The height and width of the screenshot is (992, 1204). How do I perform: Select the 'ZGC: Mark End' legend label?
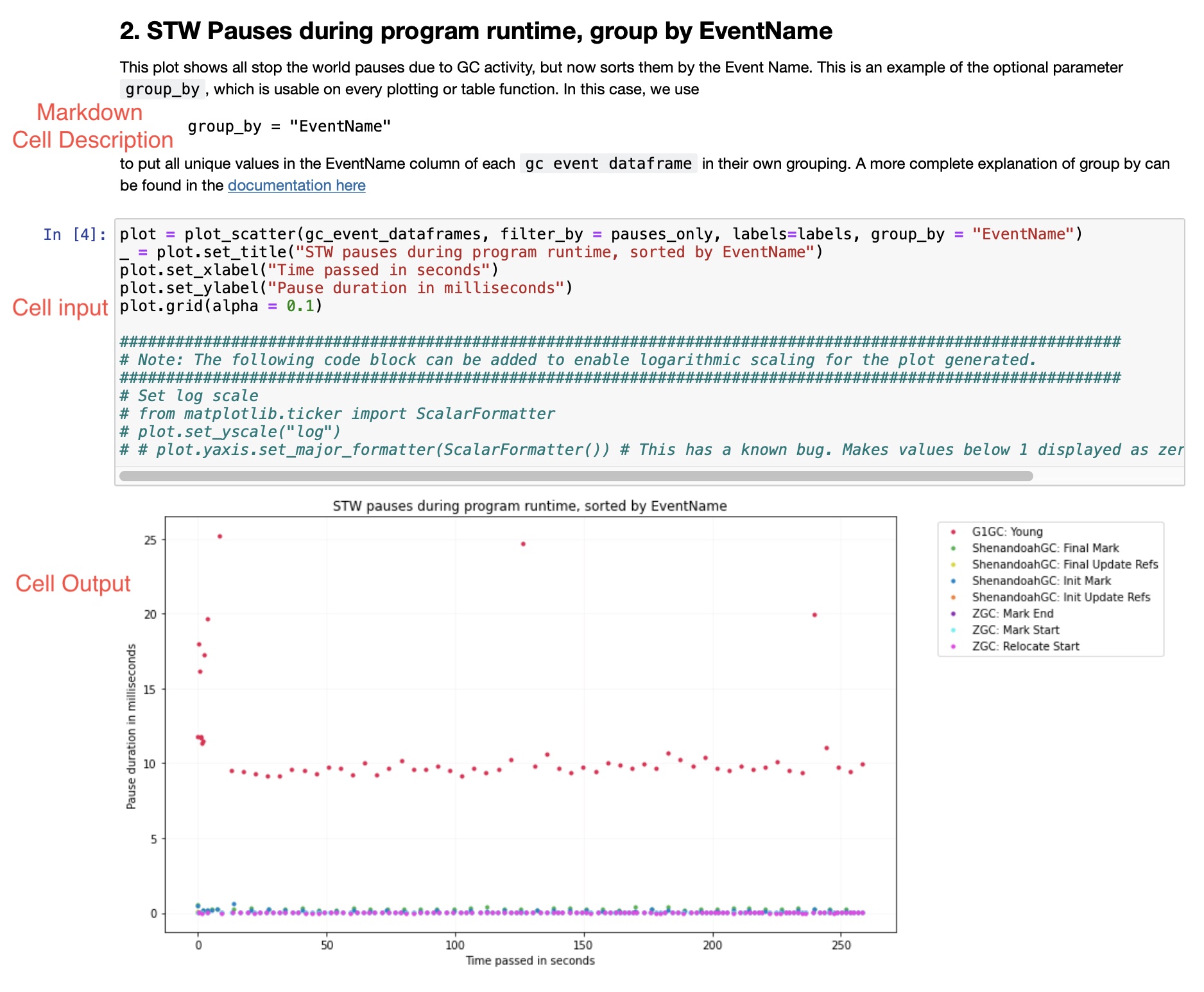click(1012, 613)
